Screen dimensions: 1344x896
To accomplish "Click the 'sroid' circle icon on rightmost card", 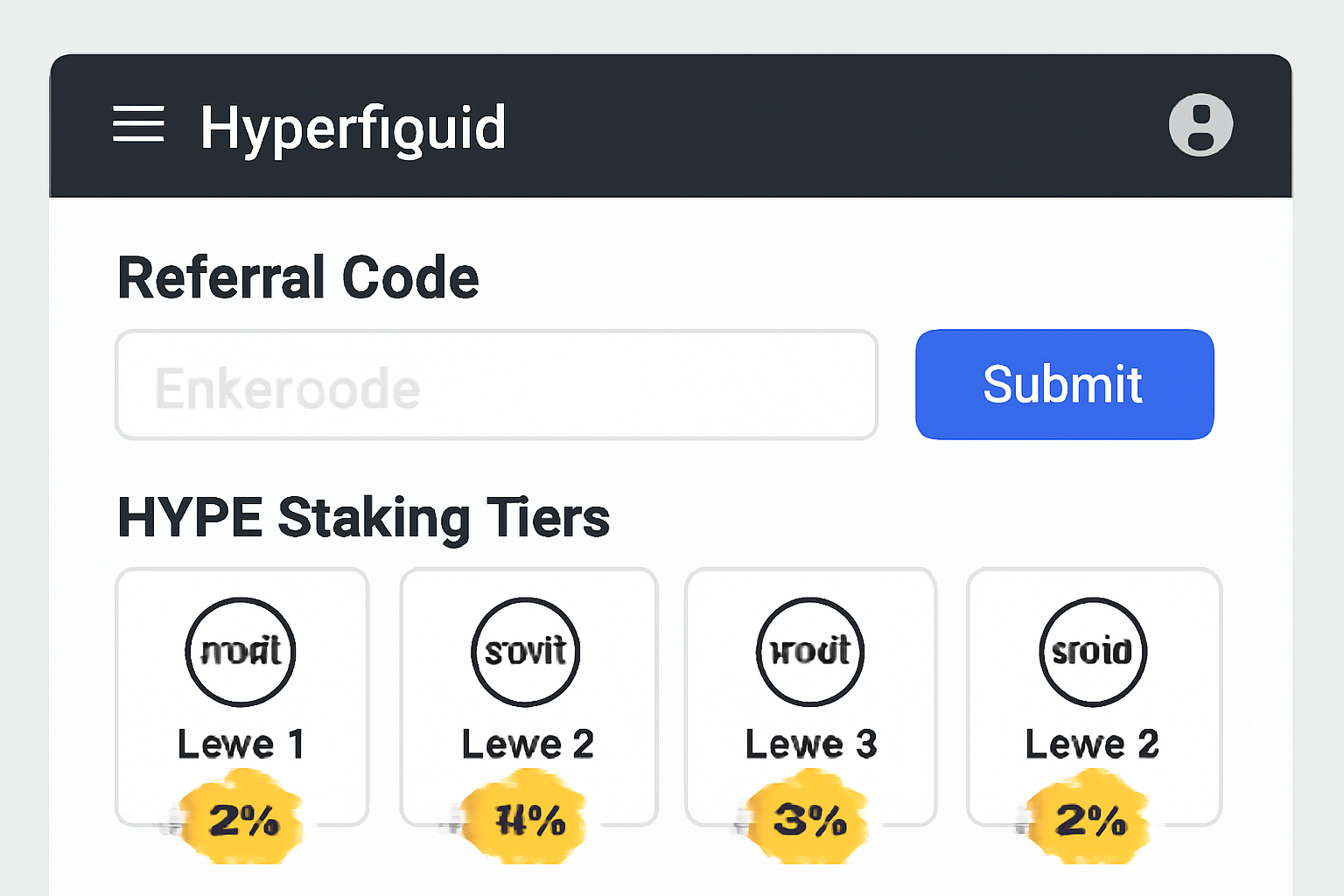I will click(1093, 651).
